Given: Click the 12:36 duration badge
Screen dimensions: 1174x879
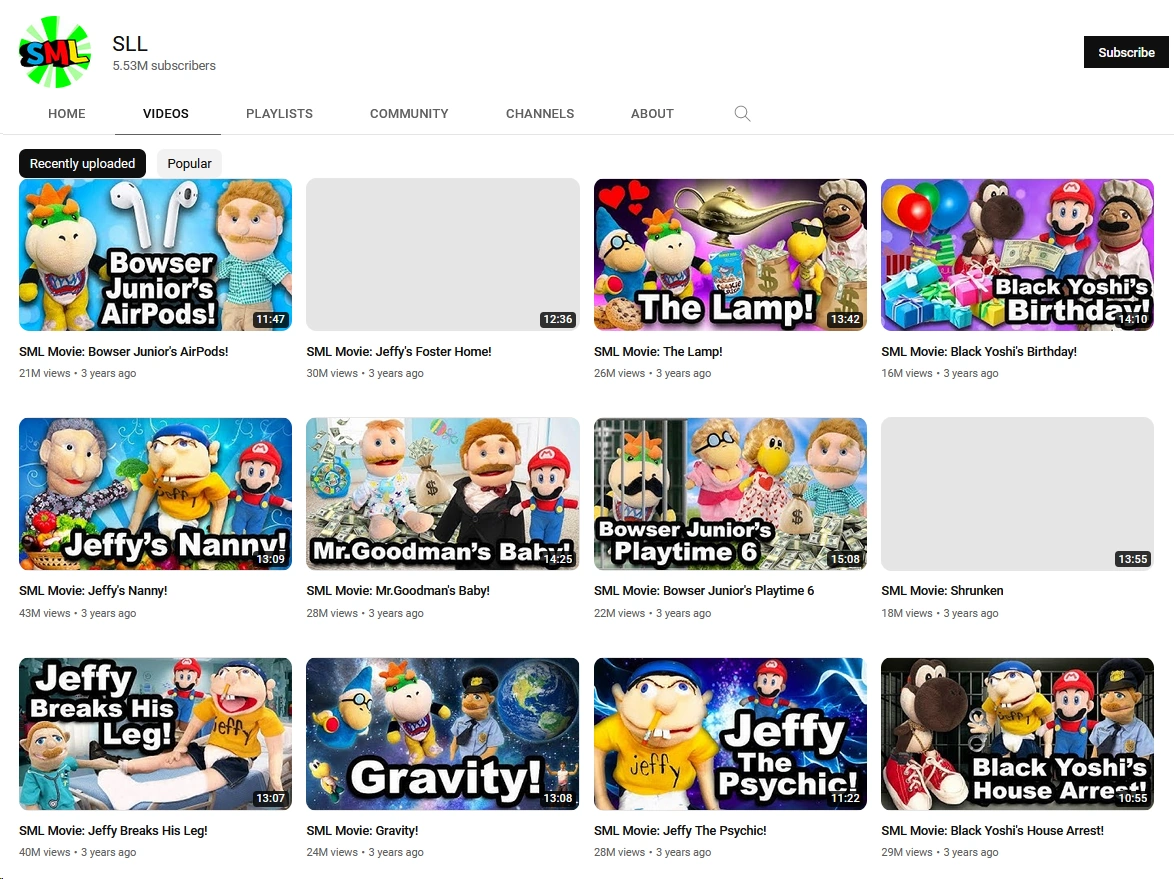Looking at the screenshot, I should coord(558,319).
